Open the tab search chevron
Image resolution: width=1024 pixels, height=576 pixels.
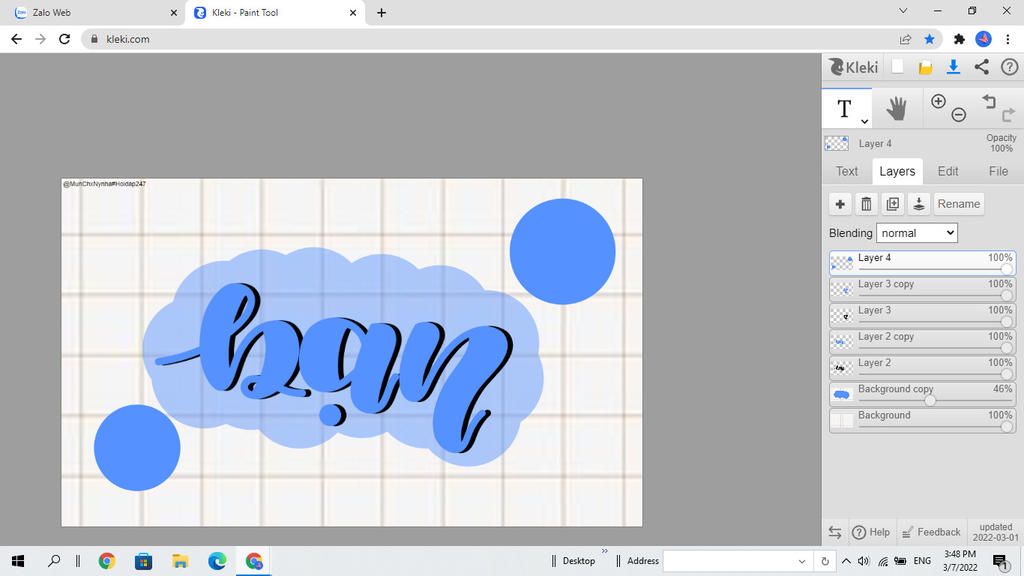click(x=903, y=11)
